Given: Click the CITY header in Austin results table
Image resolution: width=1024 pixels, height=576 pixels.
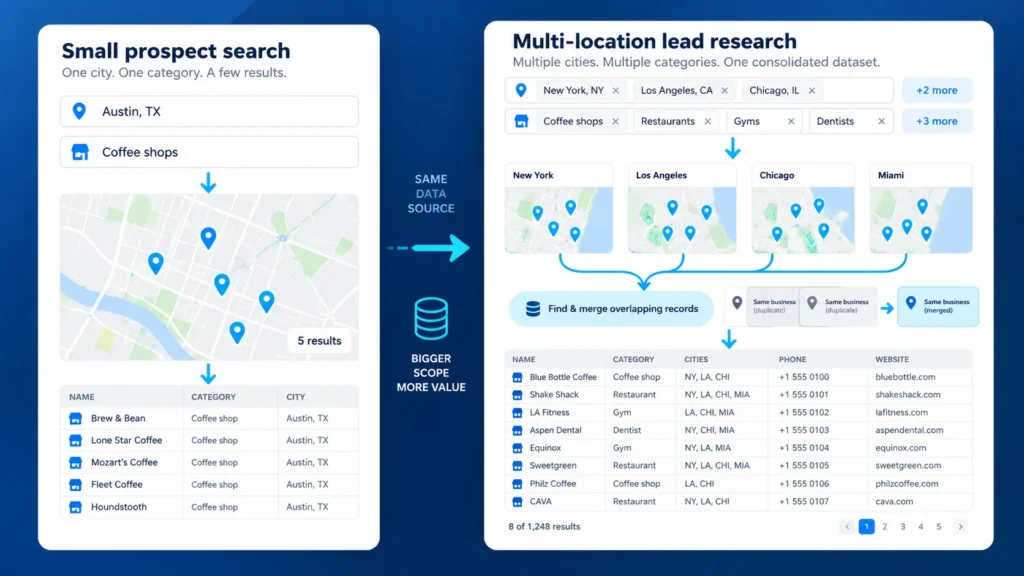Looking at the screenshot, I should tap(296, 397).
